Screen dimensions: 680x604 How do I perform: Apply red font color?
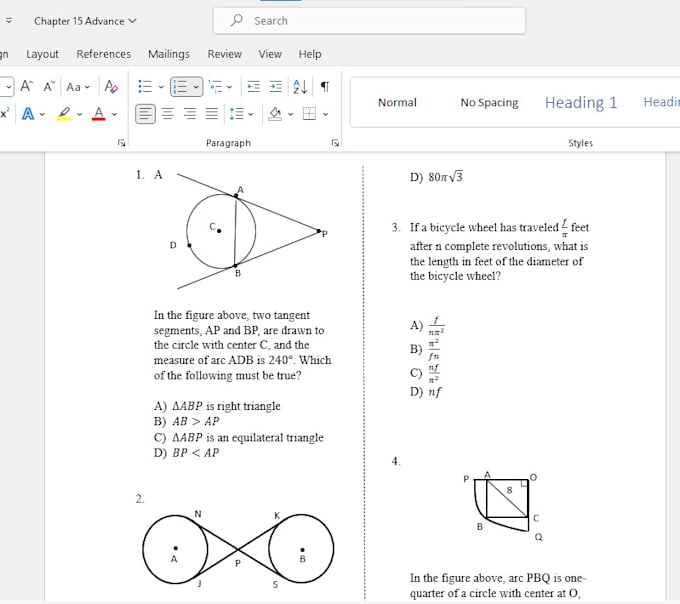click(x=99, y=114)
